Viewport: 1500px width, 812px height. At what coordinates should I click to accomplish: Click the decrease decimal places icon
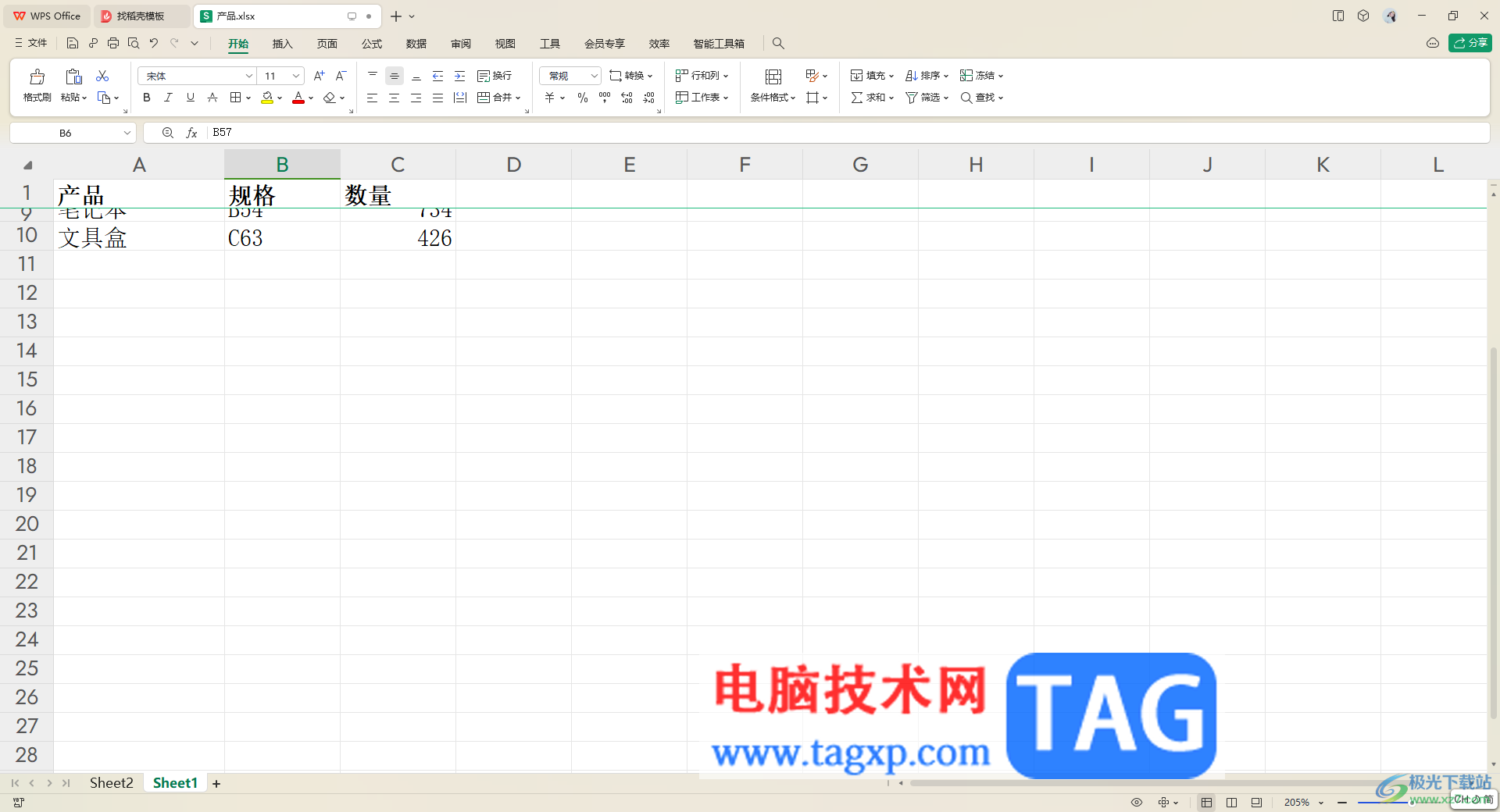pos(648,98)
